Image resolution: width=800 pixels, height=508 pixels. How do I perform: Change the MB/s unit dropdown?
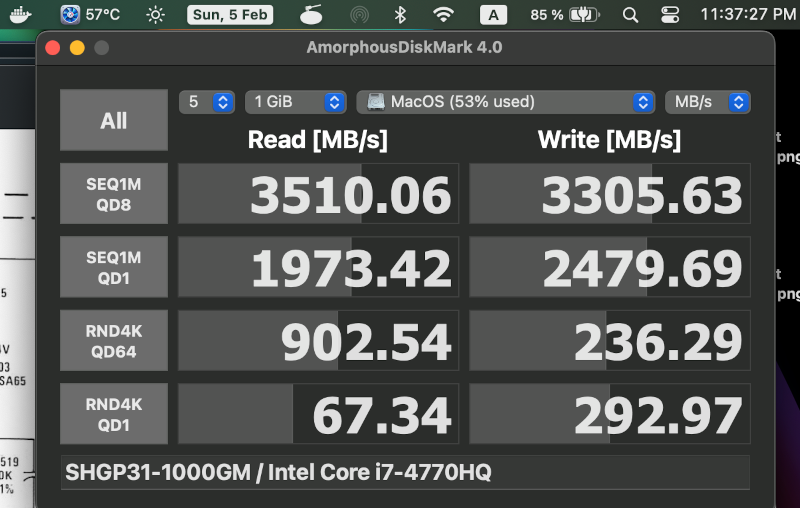tap(708, 102)
